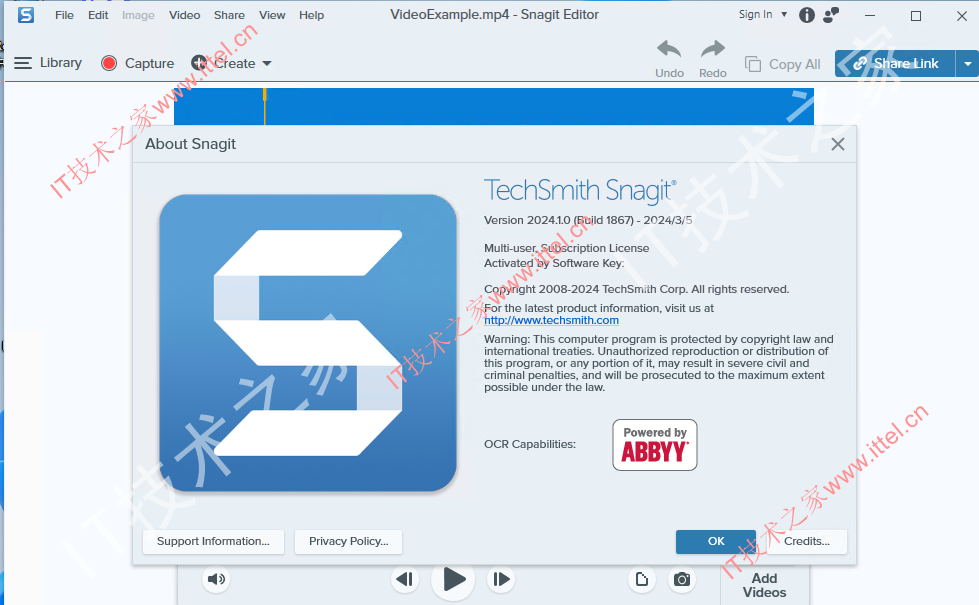Close the About Snagit dialog
Viewport: 979px width, 605px height.
click(x=838, y=144)
